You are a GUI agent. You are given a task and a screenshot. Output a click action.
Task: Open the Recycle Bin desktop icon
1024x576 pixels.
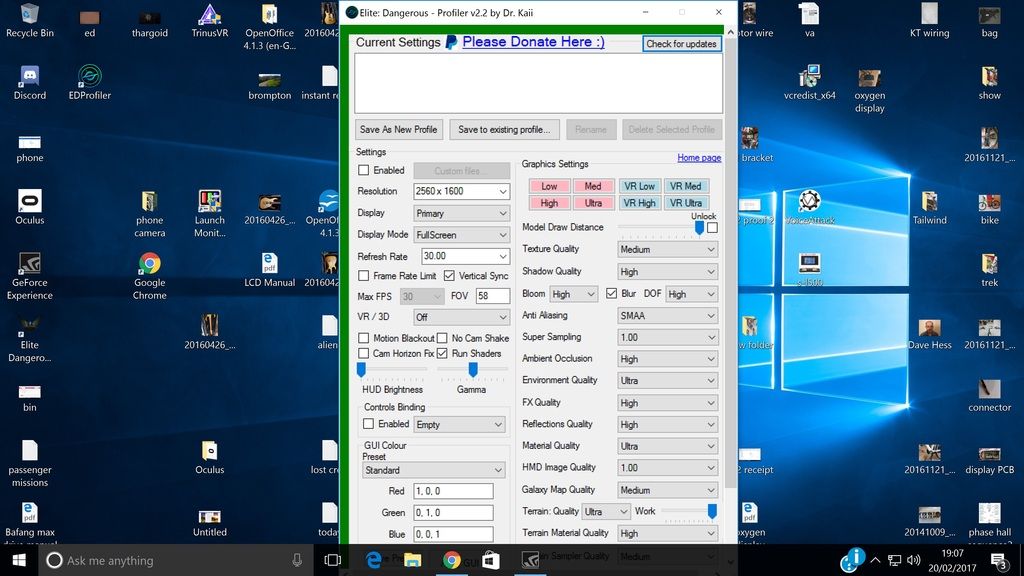point(29,20)
